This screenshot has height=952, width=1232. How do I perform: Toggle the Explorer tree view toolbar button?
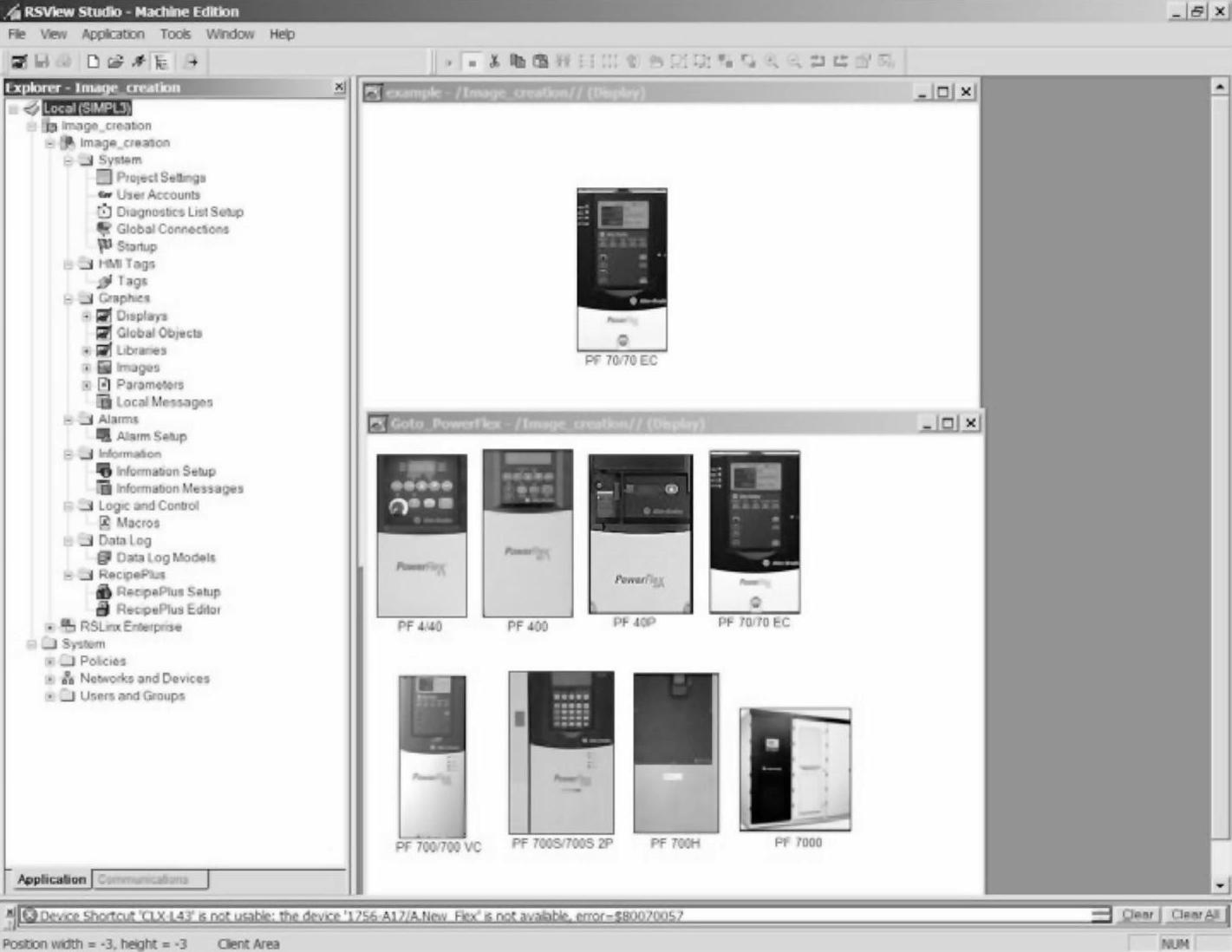pyautogui.click(x=161, y=62)
